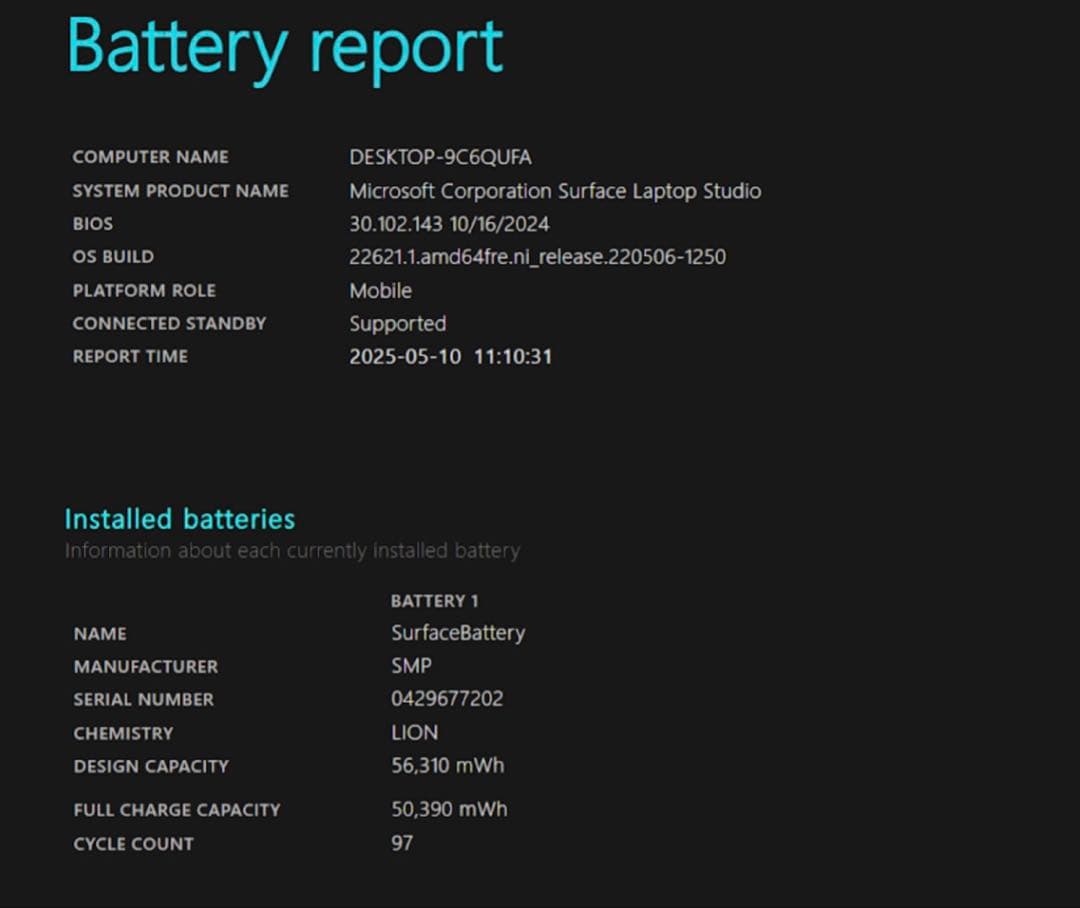Click the SYSTEM PRODUCT NAME label

click(x=180, y=191)
